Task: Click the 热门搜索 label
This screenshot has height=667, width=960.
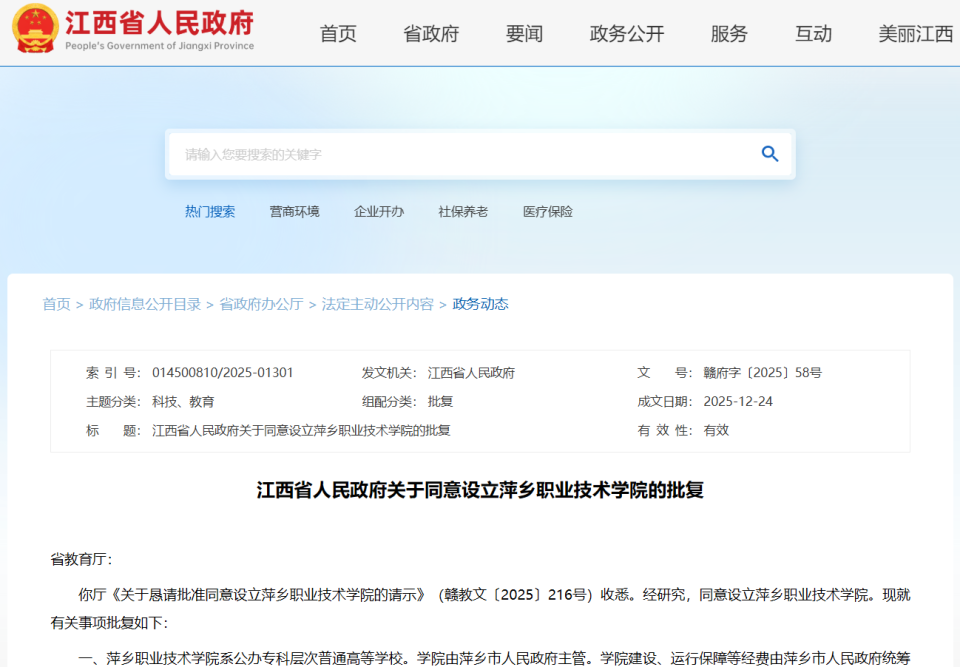Action: click(x=210, y=211)
